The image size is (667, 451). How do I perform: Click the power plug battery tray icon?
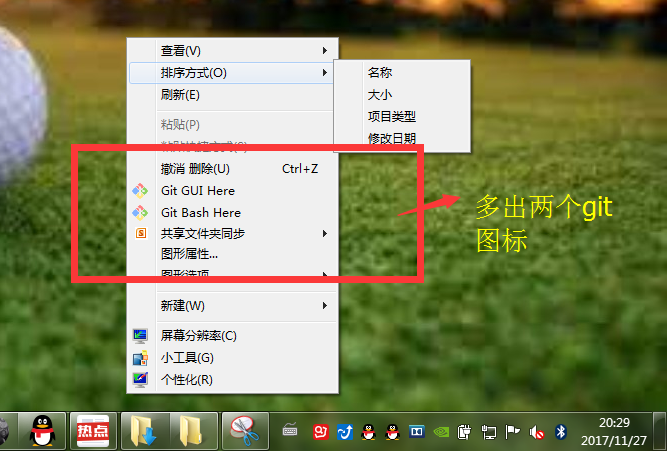click(464, 432)
